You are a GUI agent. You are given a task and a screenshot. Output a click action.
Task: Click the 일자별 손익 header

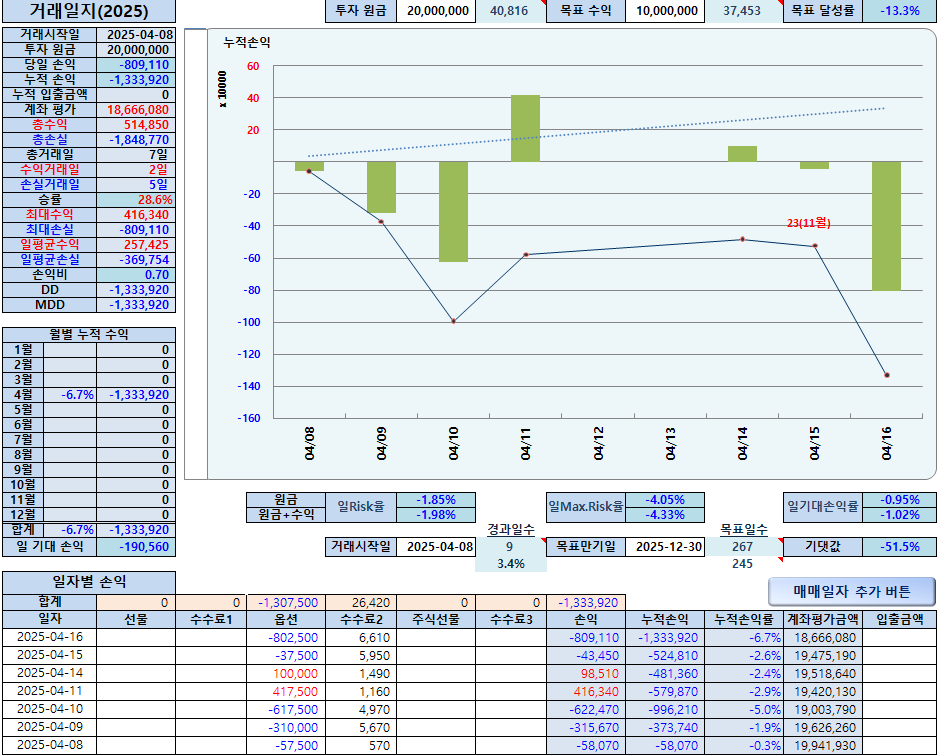(x=89, y=582)
